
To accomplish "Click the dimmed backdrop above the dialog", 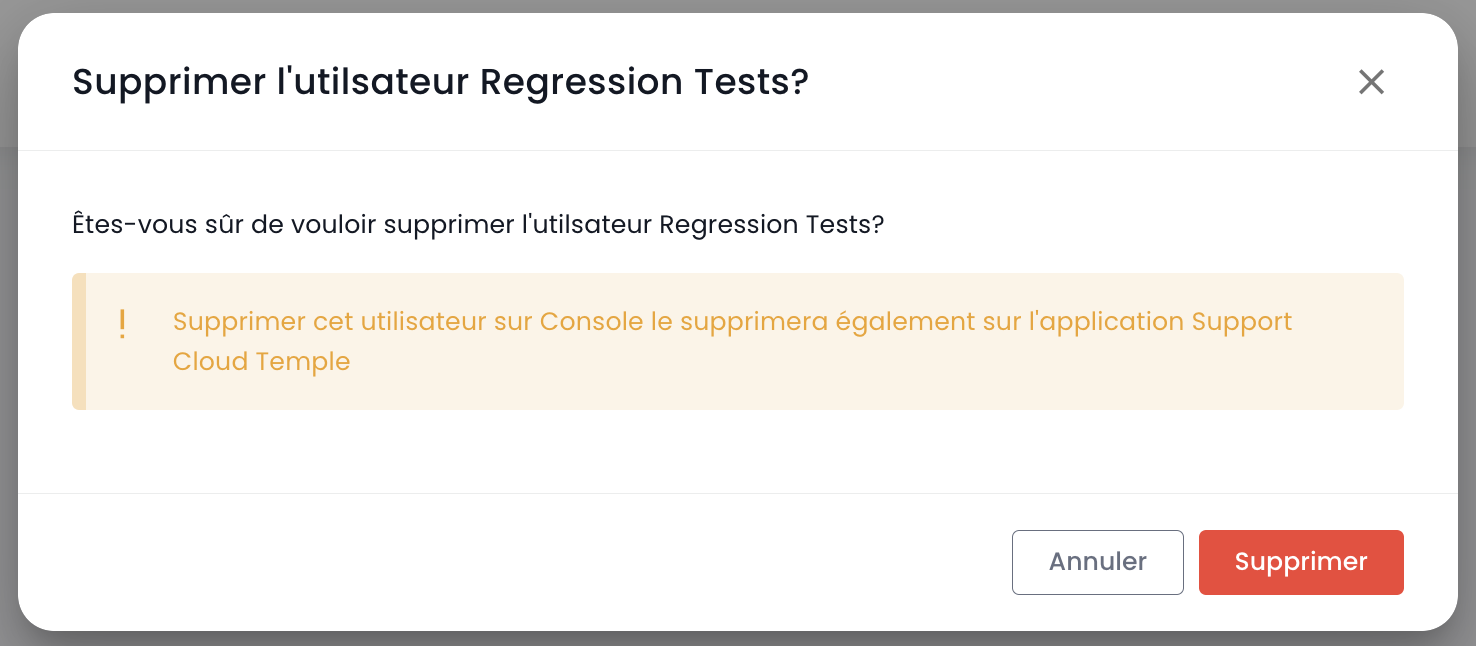I will 738,5.
